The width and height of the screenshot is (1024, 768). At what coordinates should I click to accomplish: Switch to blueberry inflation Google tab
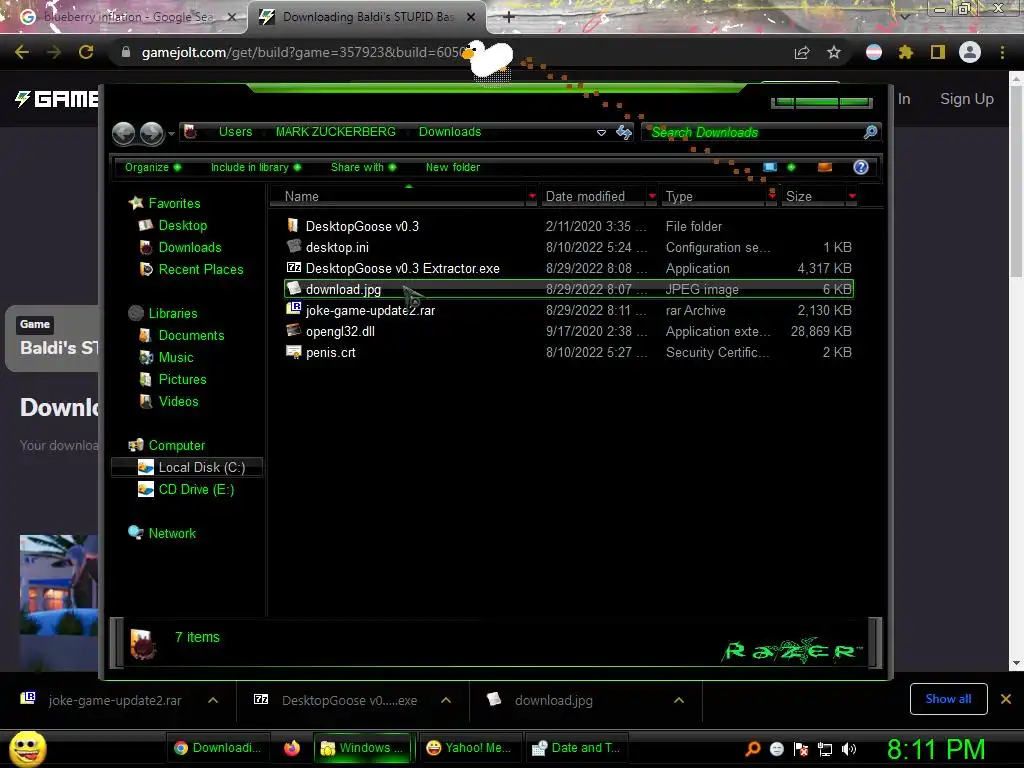tap(124, 17)
